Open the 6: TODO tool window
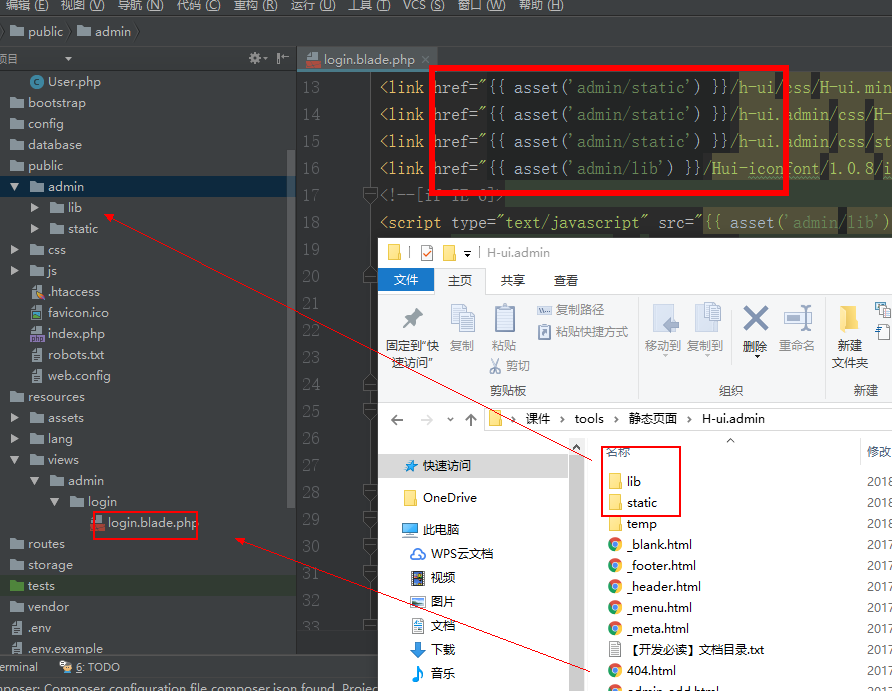The width and height of the screenshot is (892, 691). click(x=90, y=667)
